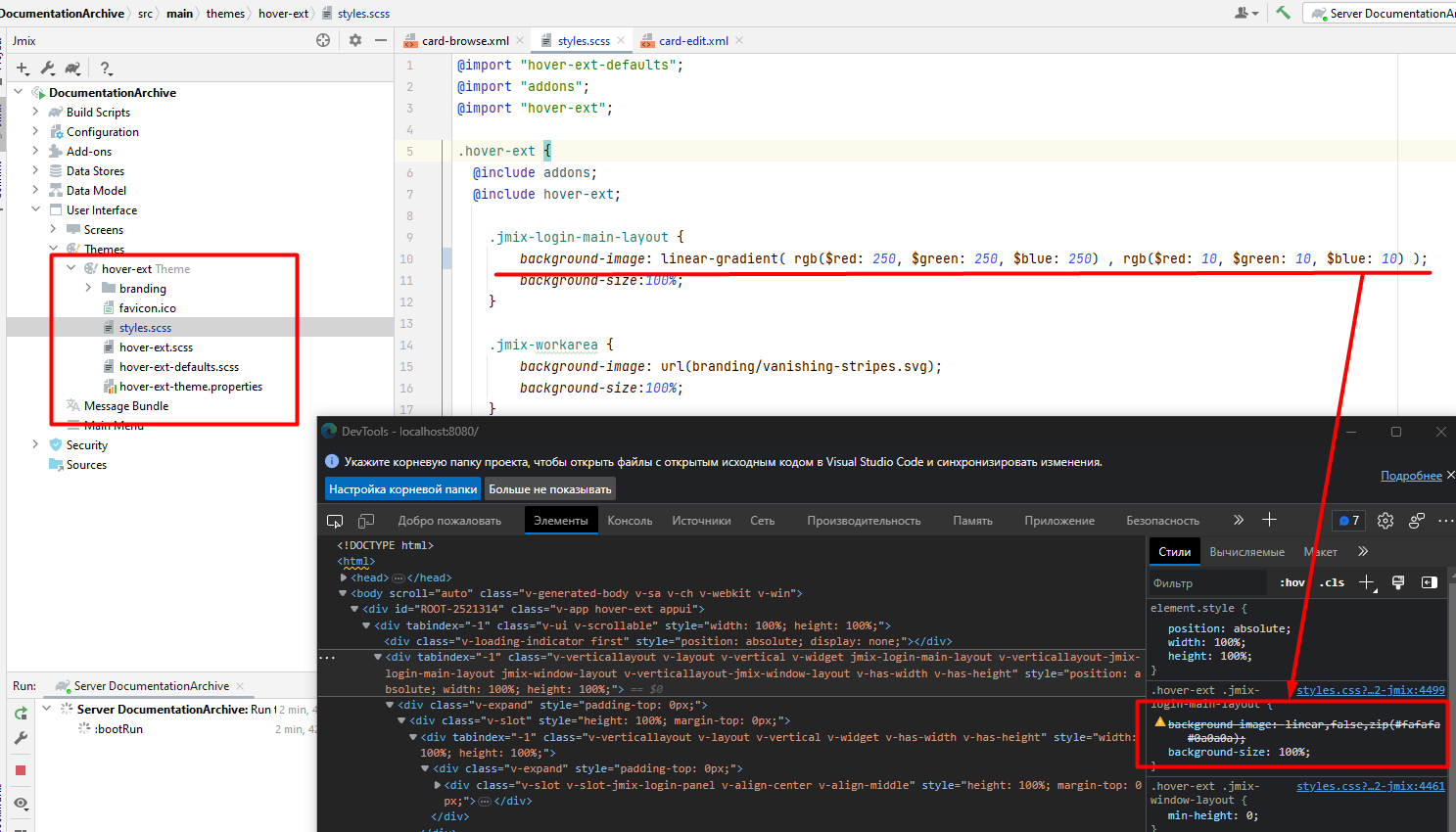Viewport: 1456px width, 832px height.
Task: Dismiss the DevTools root folder info bar
Action: click(1450, 475)
